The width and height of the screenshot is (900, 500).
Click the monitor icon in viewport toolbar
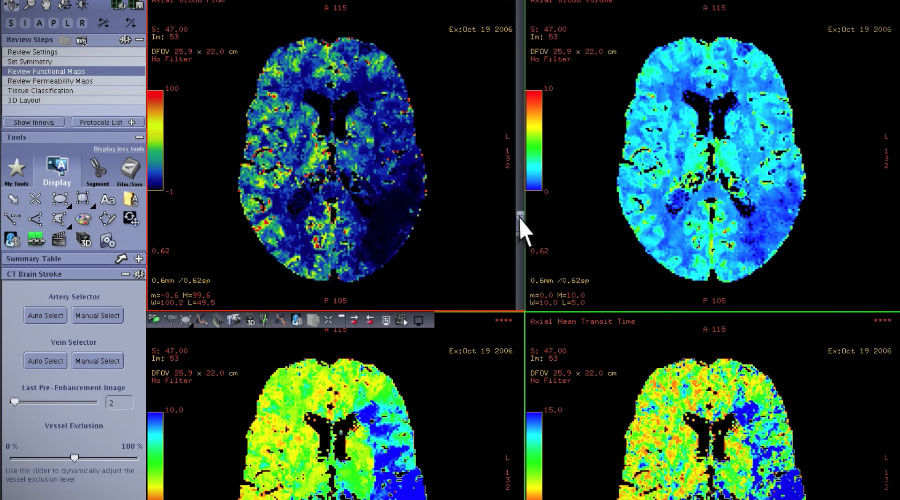418,320
